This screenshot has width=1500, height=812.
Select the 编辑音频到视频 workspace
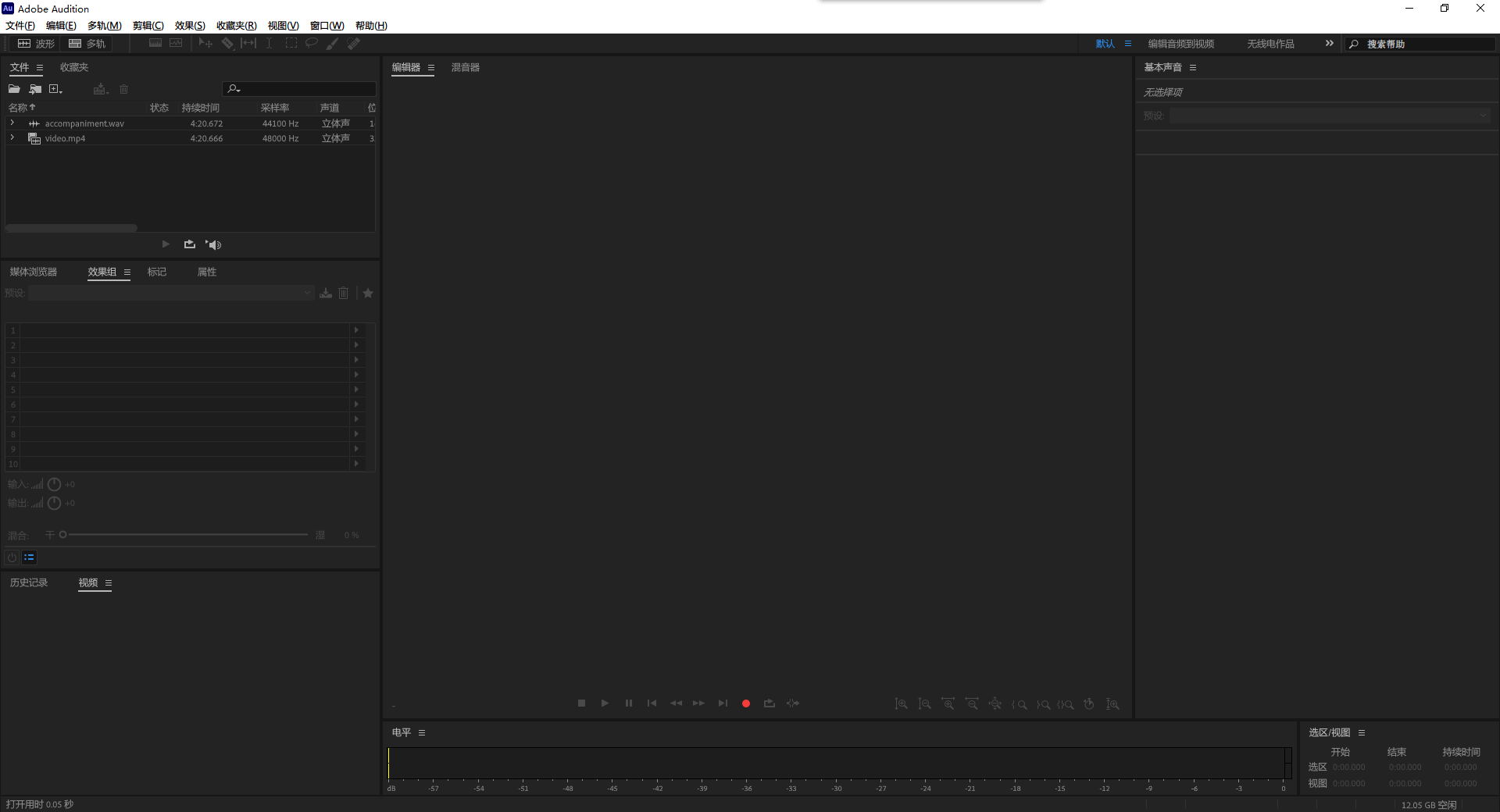1180,44
